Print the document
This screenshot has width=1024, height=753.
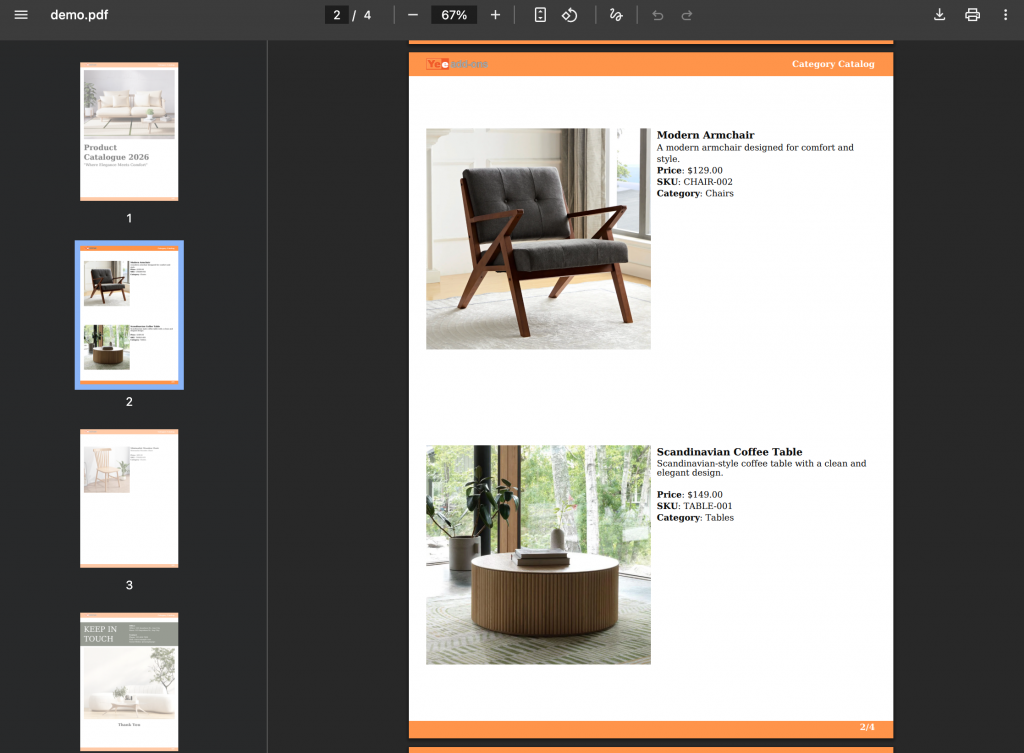972,15
